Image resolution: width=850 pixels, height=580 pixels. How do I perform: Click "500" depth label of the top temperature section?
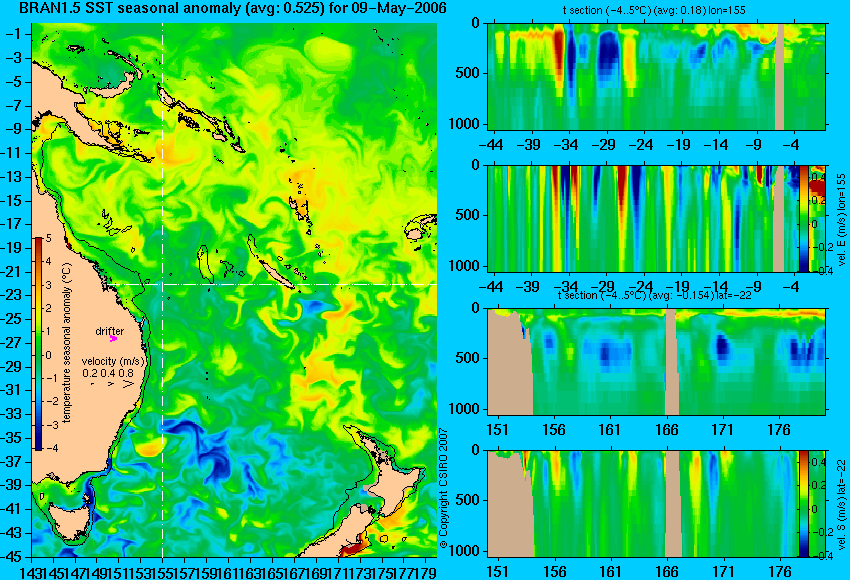click(x=467, y=74)
